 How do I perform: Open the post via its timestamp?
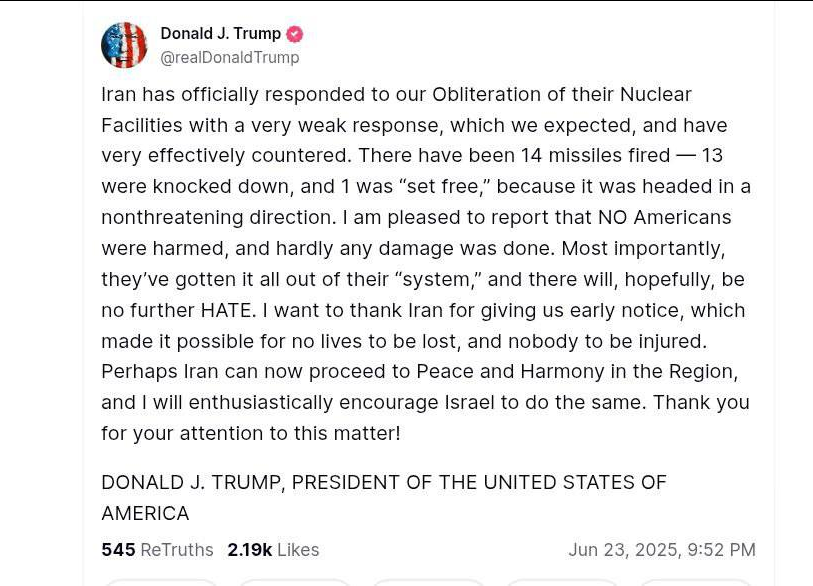(x=662, y=549)
